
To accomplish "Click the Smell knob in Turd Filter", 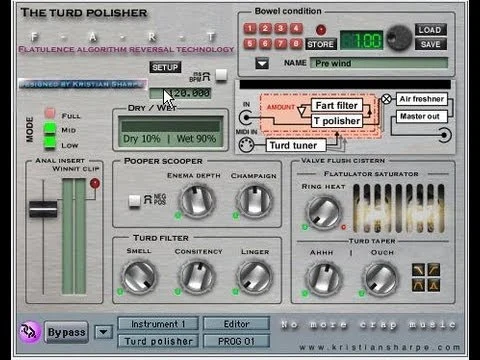I will tap(139, 277).
